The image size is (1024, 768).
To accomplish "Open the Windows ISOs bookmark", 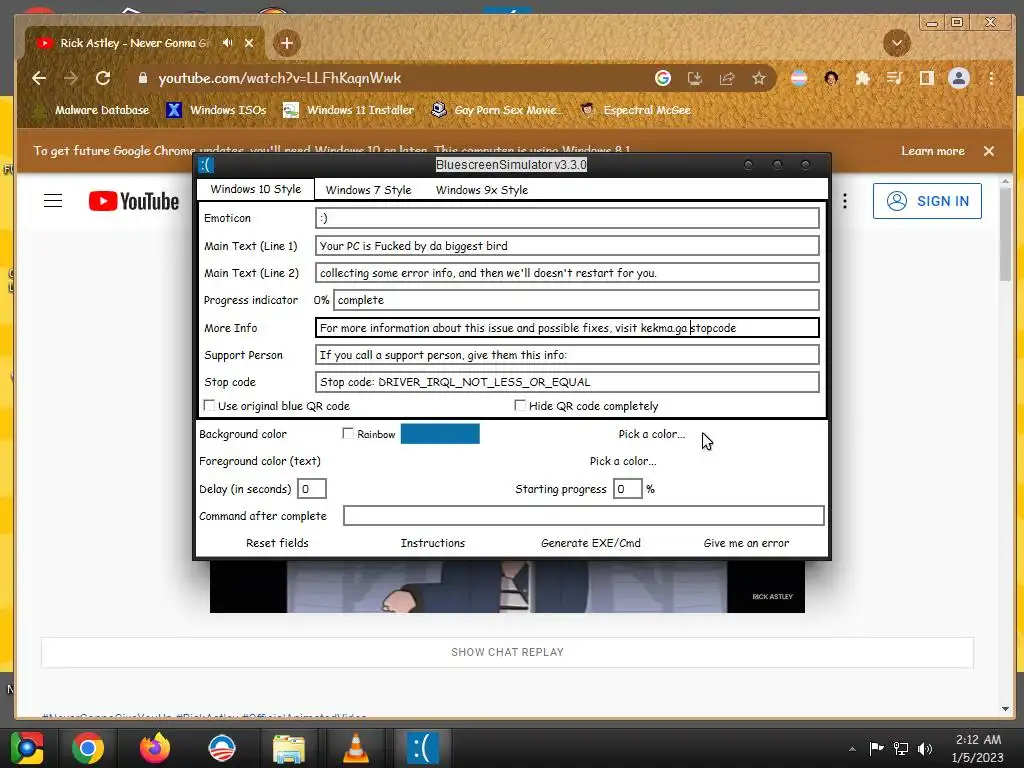I will [x=217, y=110].
